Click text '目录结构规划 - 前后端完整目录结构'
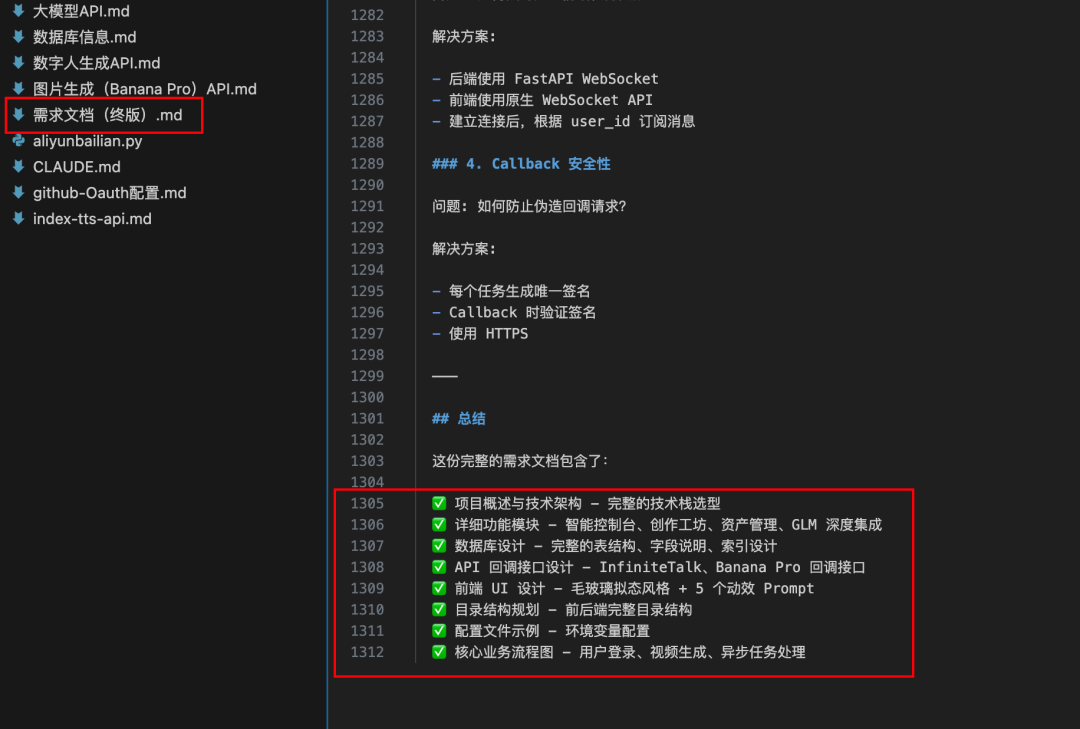 tap(573, 609)
